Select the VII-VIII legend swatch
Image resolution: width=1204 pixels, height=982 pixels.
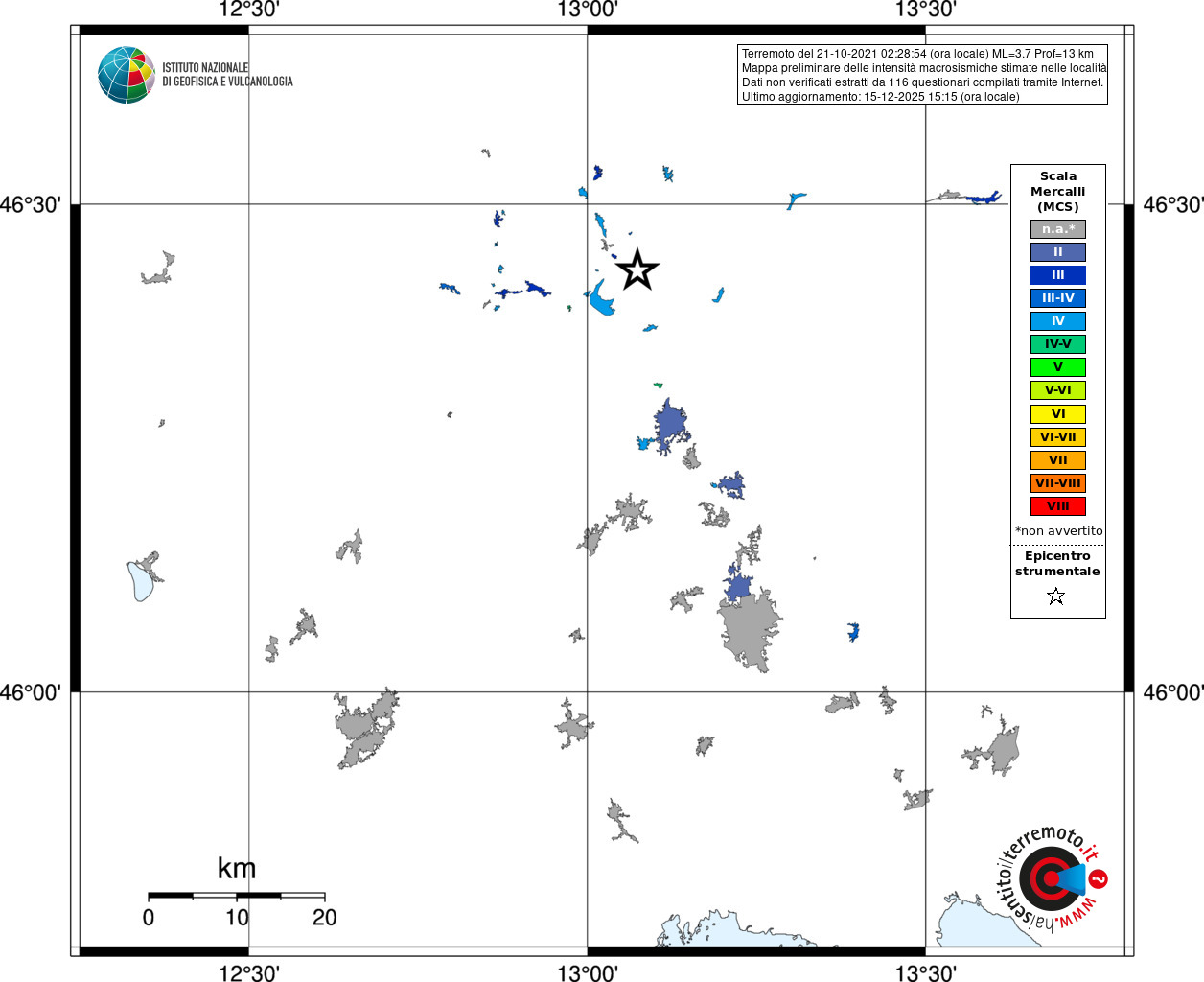pyautogui.click(x=1058, y=483)
